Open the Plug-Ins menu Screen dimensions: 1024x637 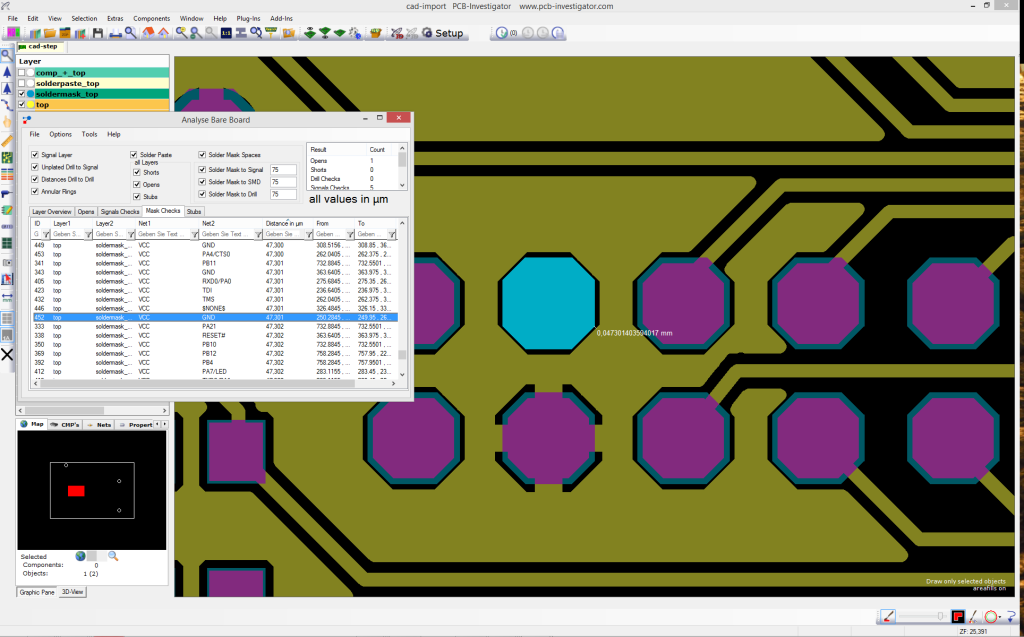(x=247, y=19)
